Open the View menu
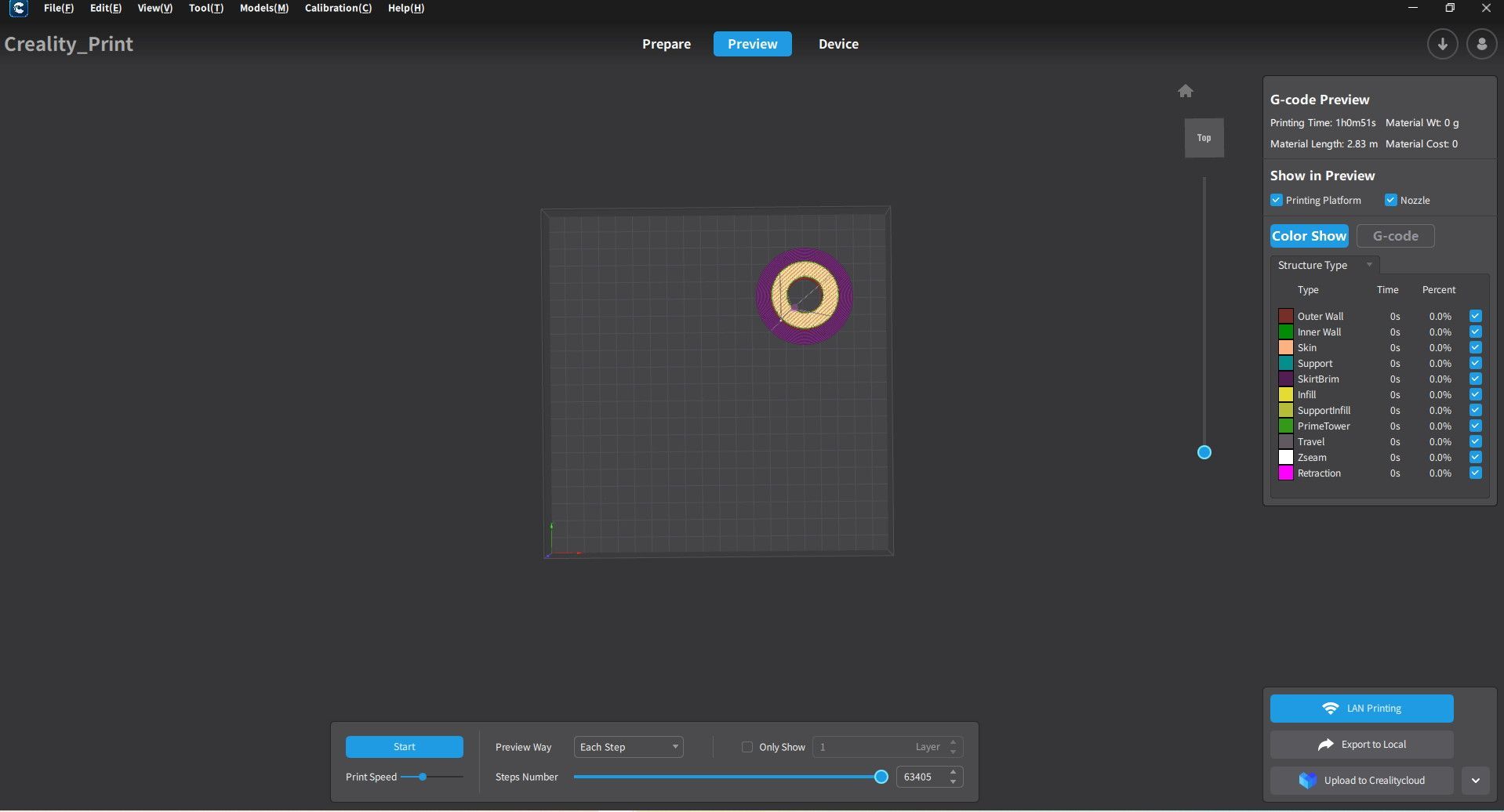 click(154, 8)
